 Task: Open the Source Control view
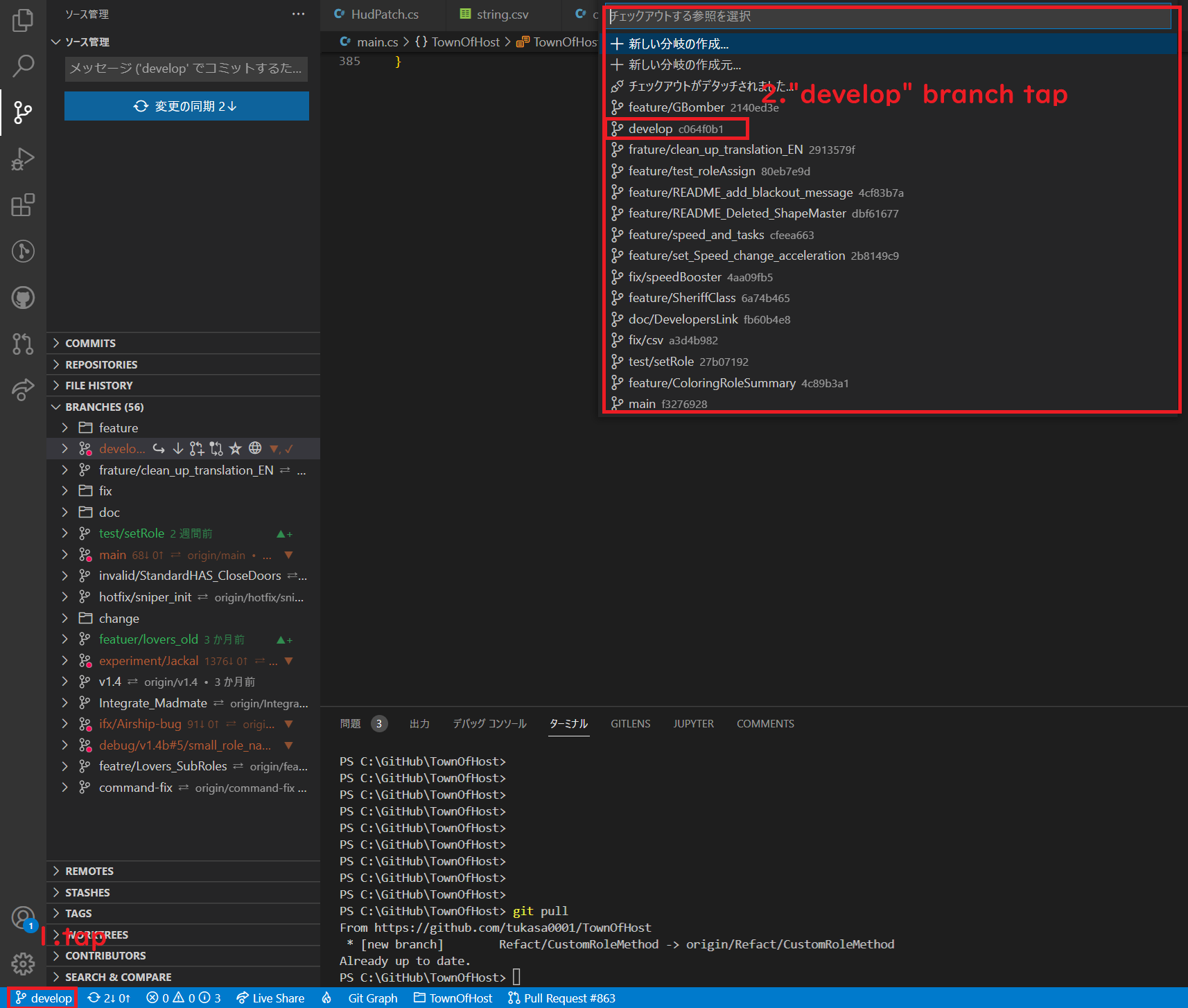tap(23, 112)
